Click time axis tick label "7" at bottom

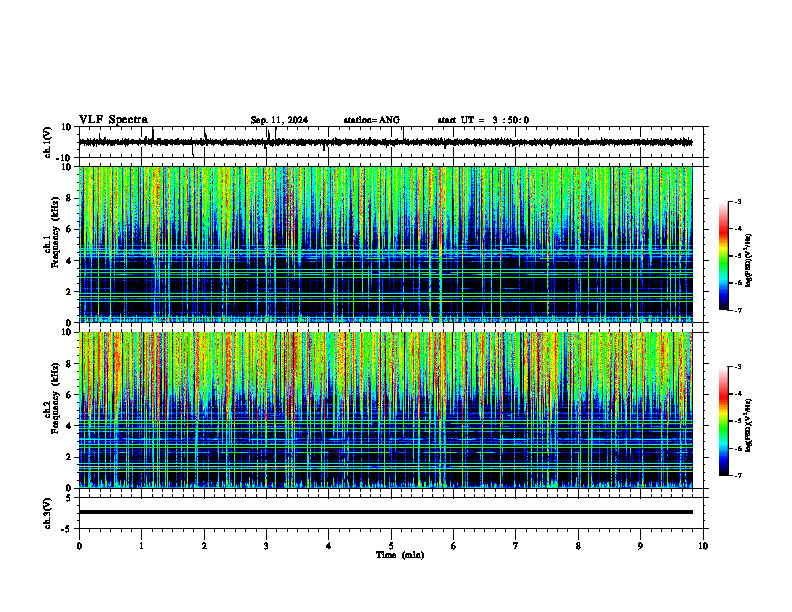tap(516, 546)
